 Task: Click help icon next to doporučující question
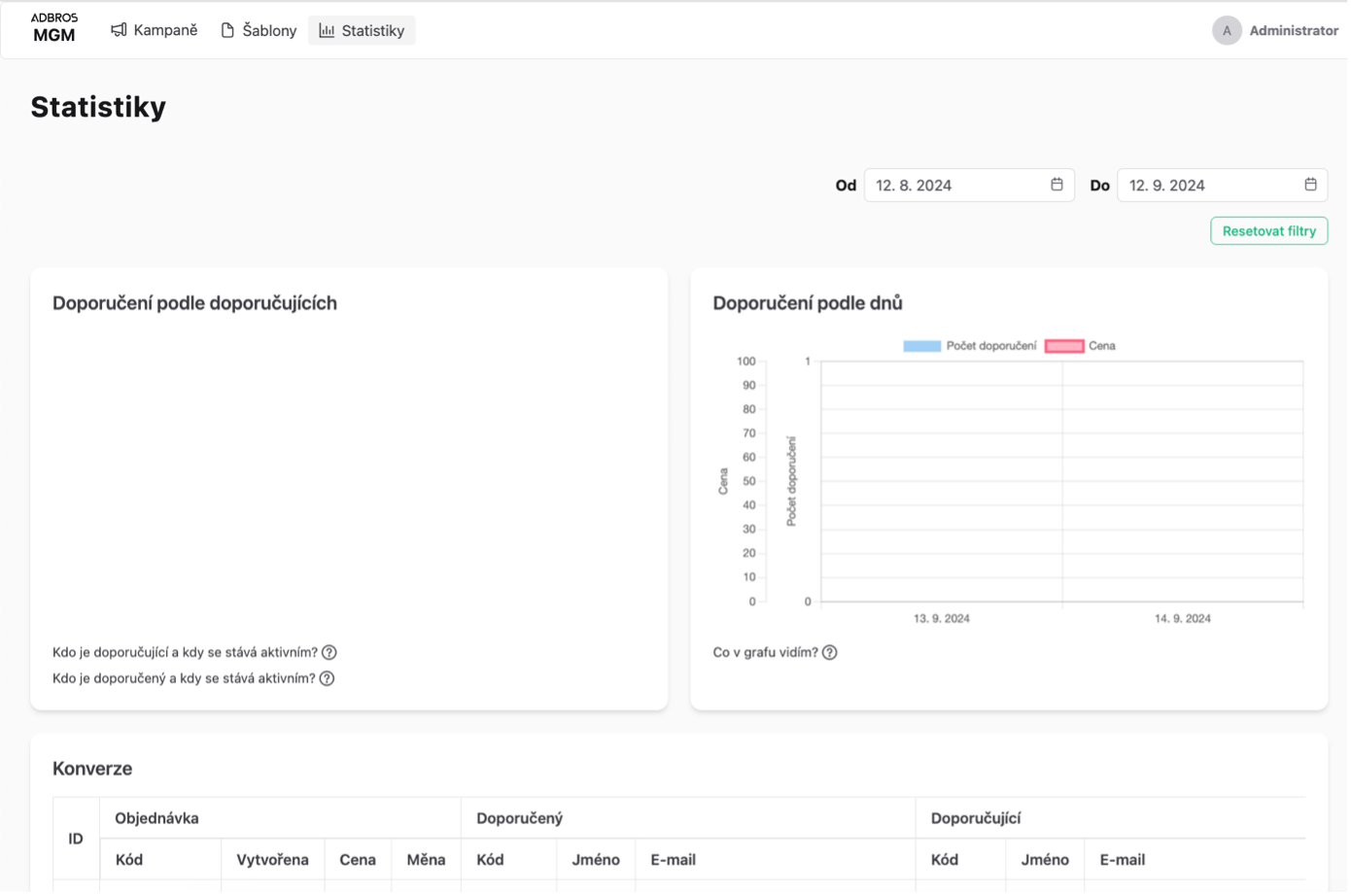(x=329, y=653)
